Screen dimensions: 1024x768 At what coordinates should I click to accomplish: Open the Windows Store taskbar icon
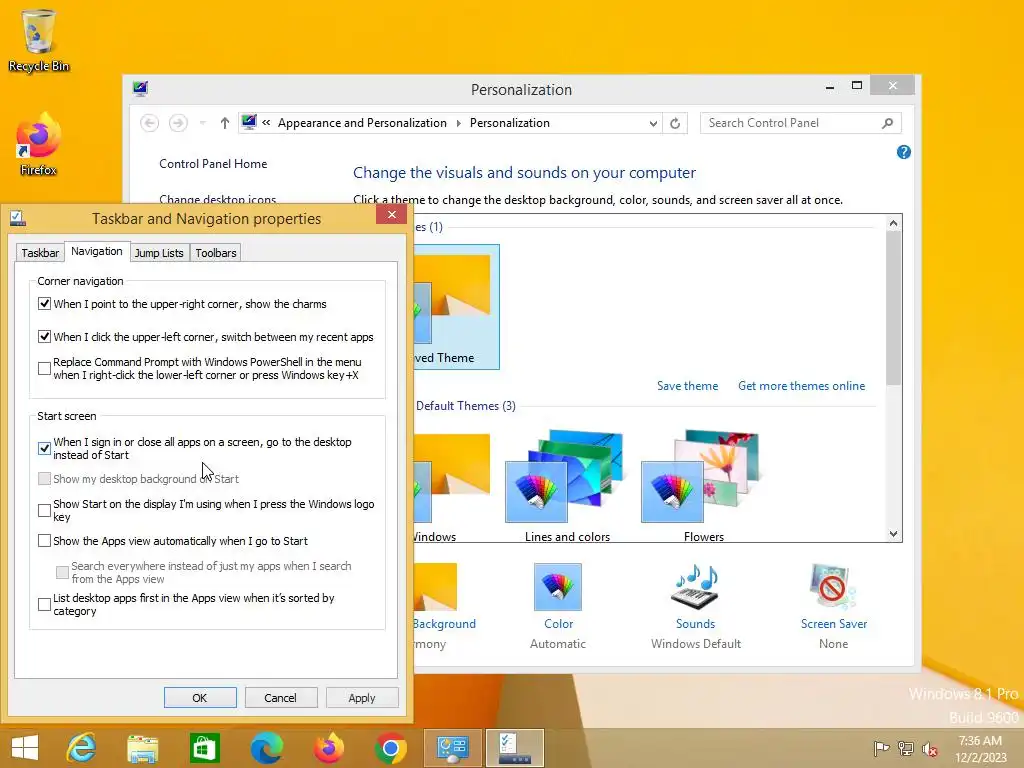point(204,748)
